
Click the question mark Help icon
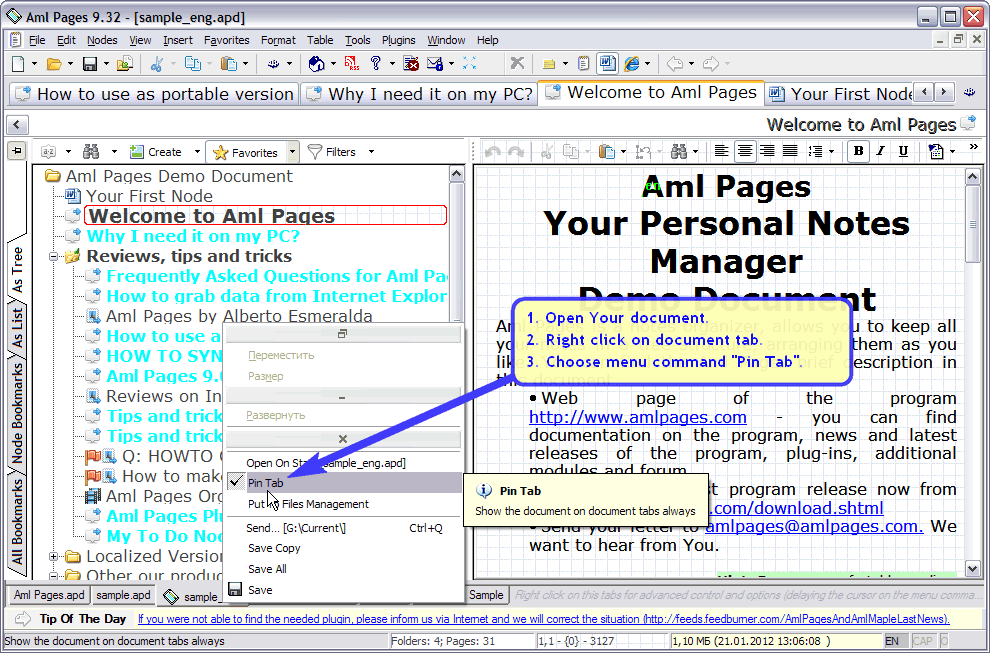pos(376,63)
